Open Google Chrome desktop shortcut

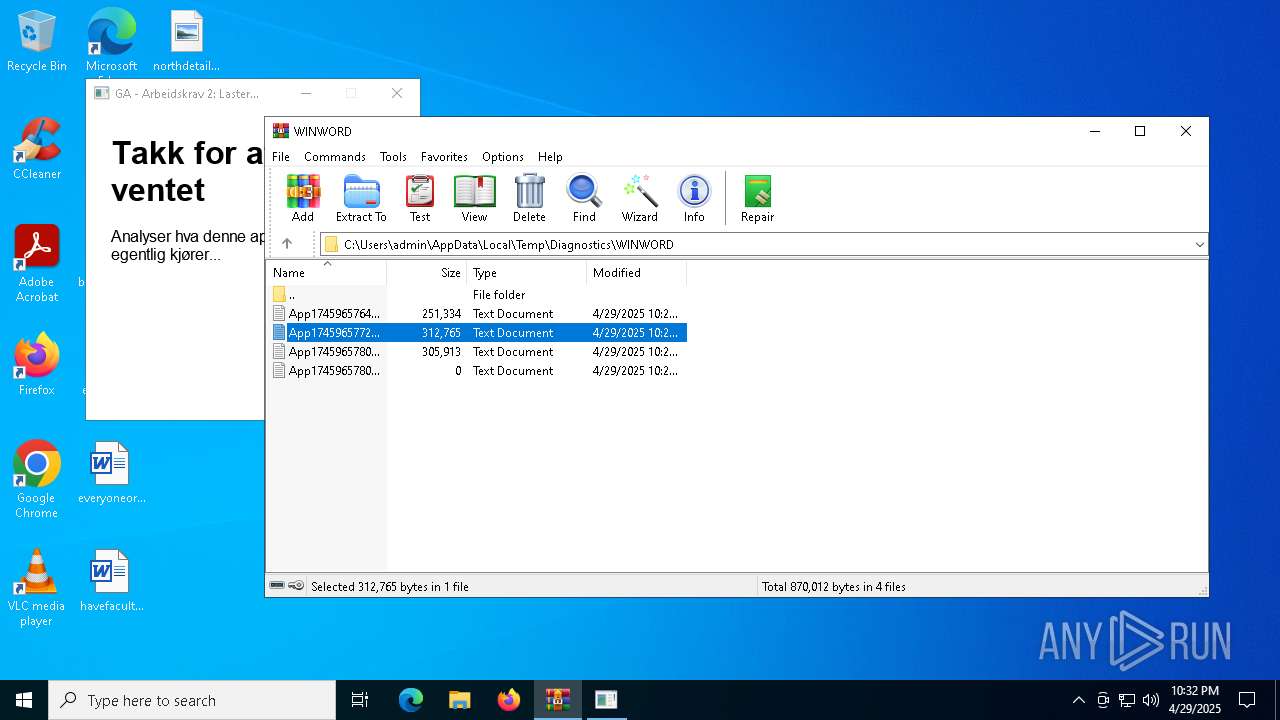[37, 480]
